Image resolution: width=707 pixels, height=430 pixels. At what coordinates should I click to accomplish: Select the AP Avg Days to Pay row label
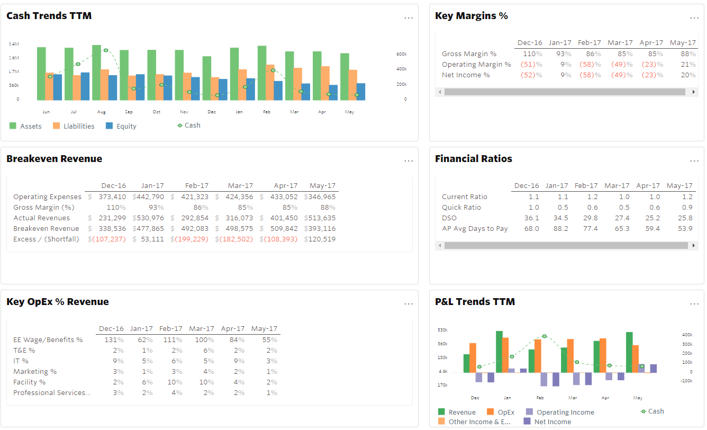475,229
